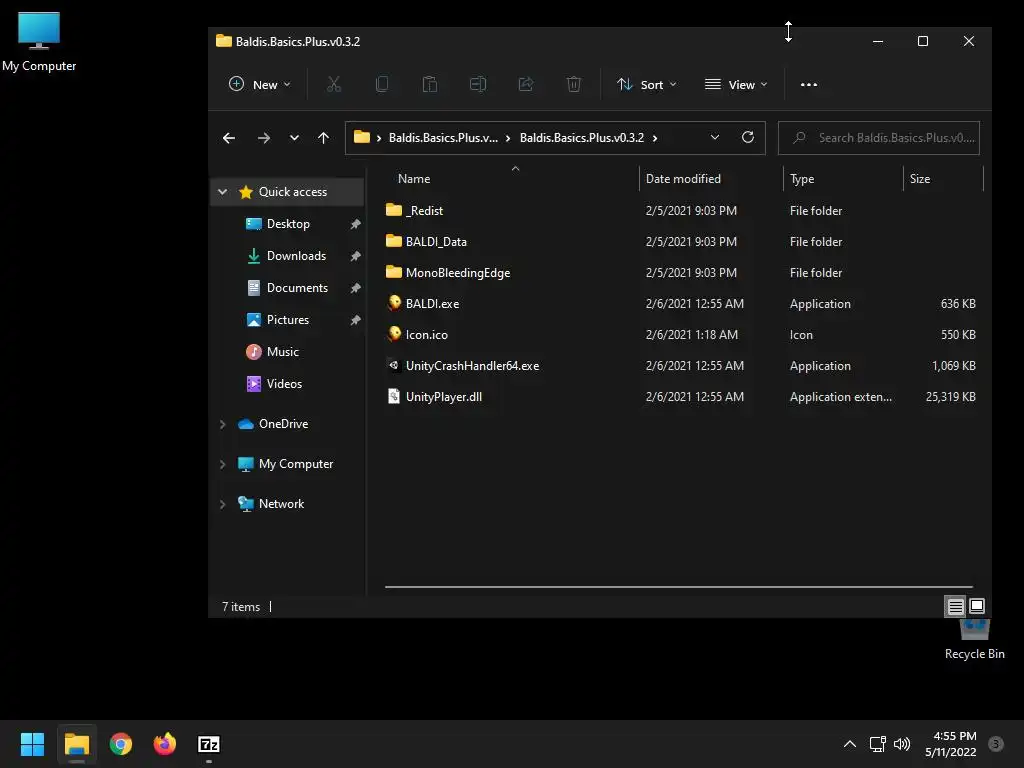The width and height of the screenshot is (1024, 768).
Task: Show hidden system tray icons
Action: coord(850,744)
